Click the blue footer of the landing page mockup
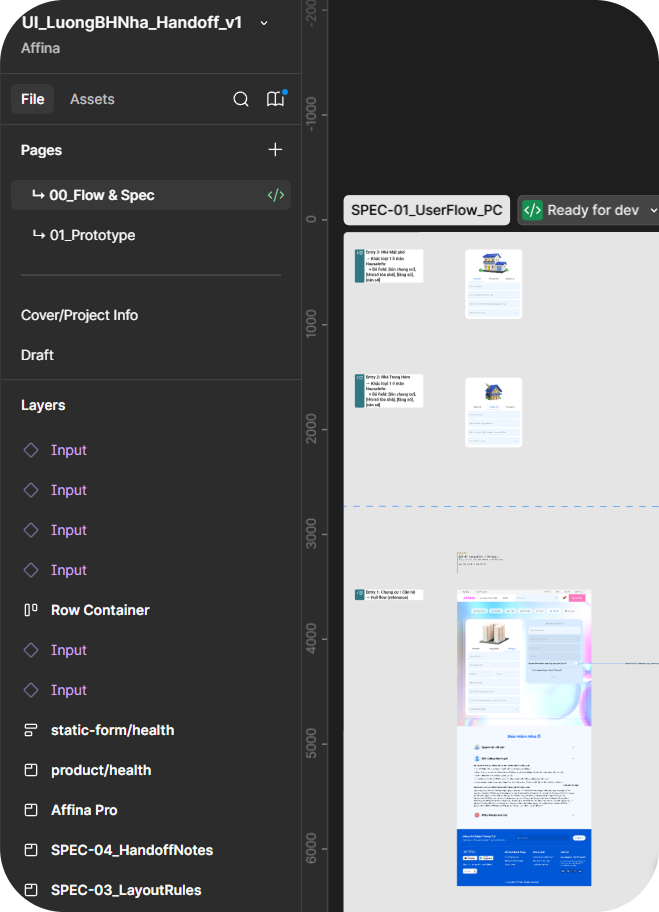This screenshot has height=912, width=659. pyautogui.click(x=524, y=857)
